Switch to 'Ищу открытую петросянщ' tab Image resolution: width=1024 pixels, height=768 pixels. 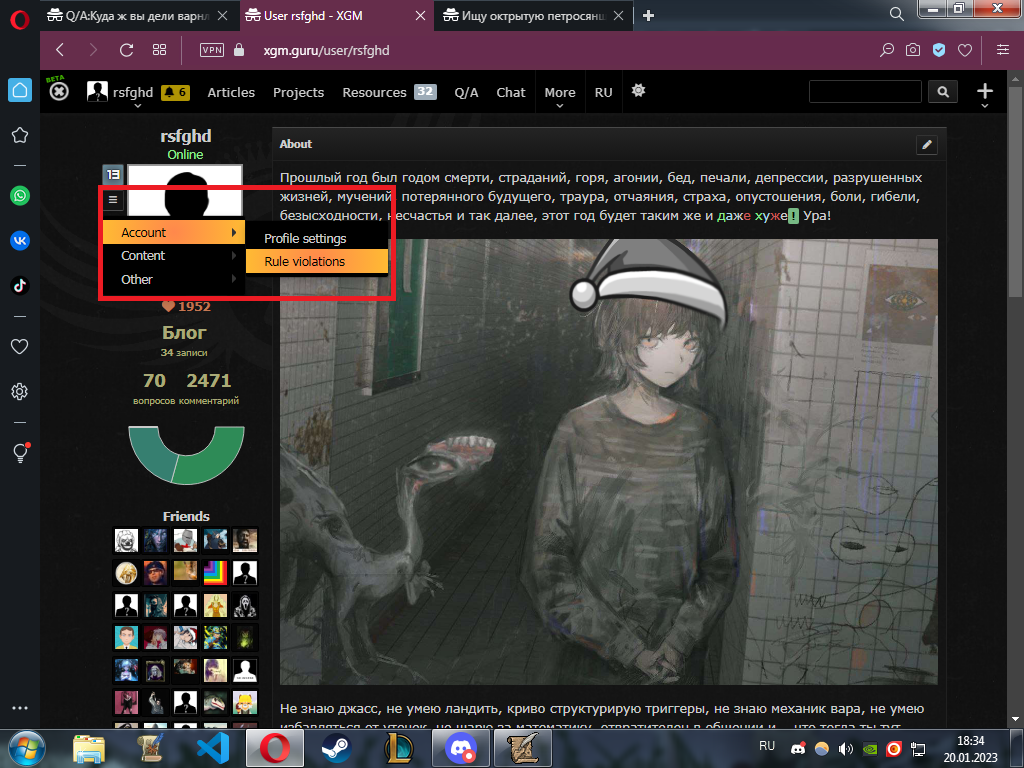click(x=533, y=16)
